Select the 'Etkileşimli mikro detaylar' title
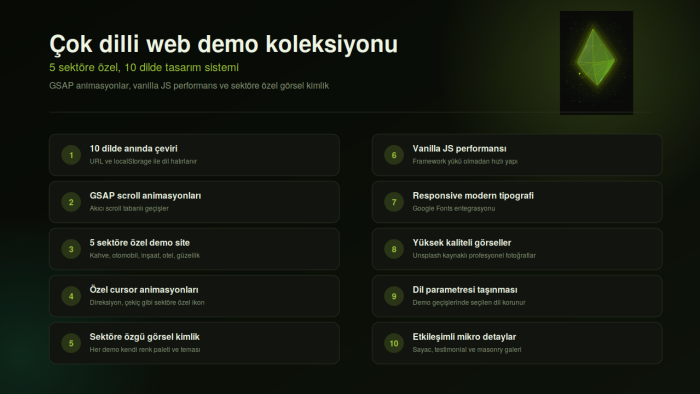The image size is (700, 394). 464,337
